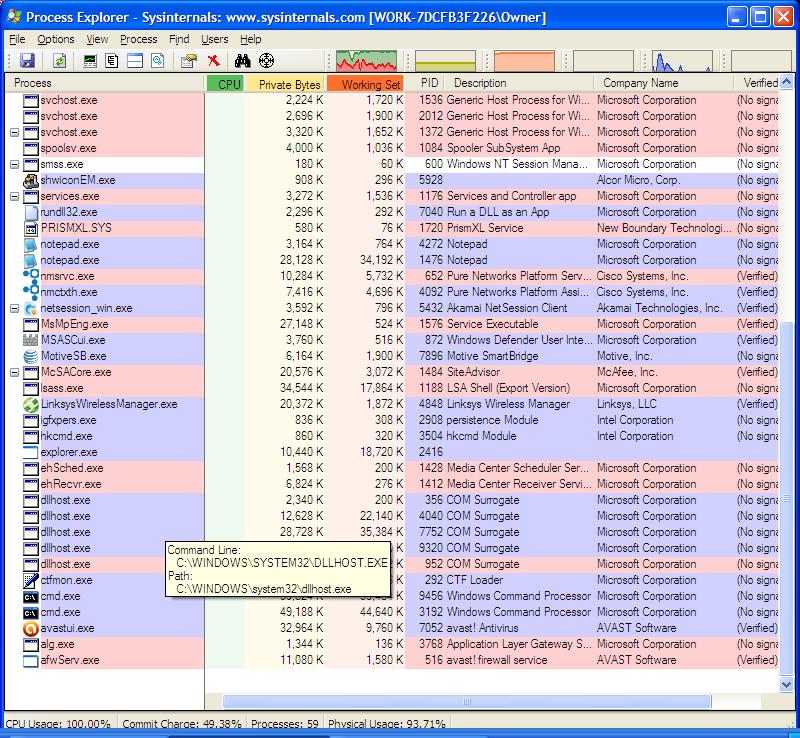Sort by the CPU column header
The image size is (800, 738).
pos(225,83)
